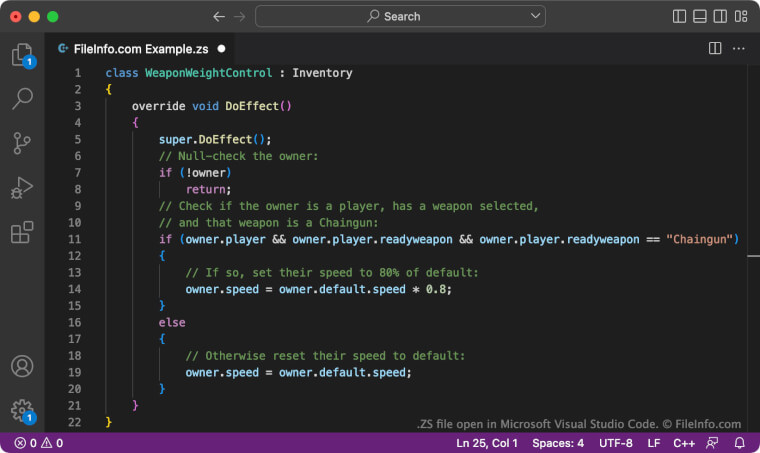Click the Go Back arrow in title bar

pos(219,17)
